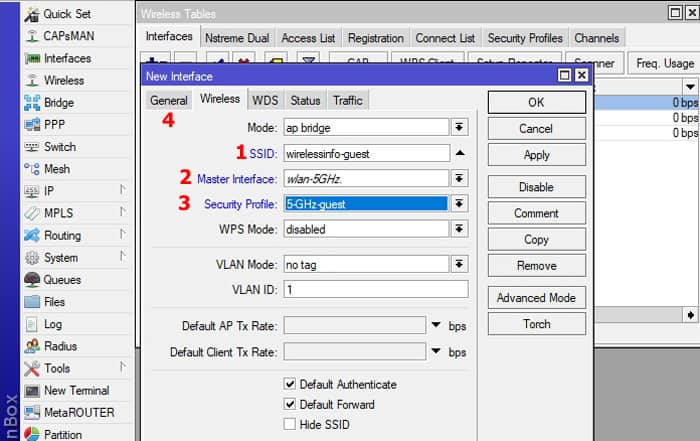Screen dimensions: 700x441
Task: Click the scroll-right arrow in Wireless Tables
Action: 691,315
